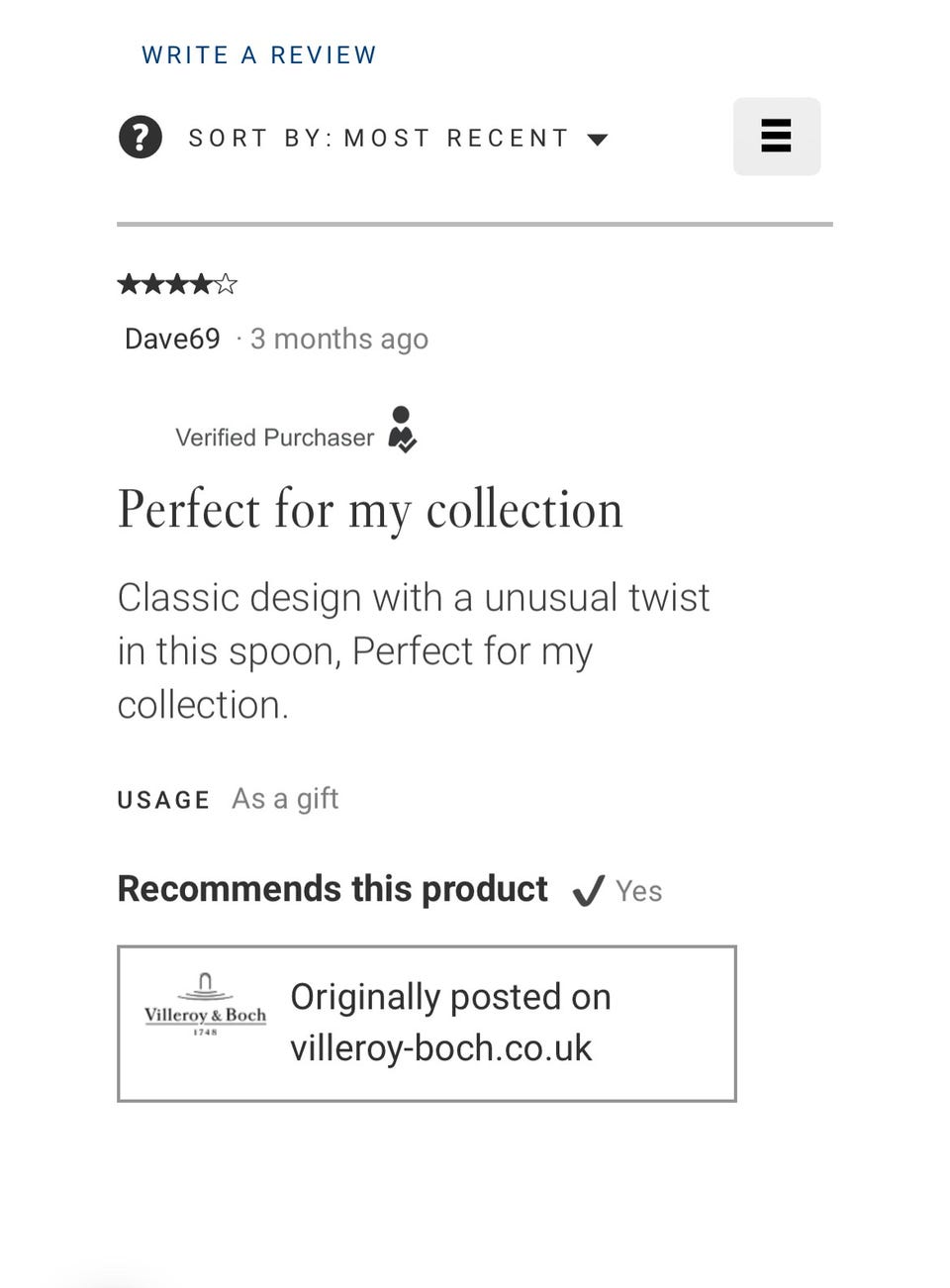Screen dimensions: 950x1288
Task: Click the sort dropdown arrow
Action: click(597, 139)
